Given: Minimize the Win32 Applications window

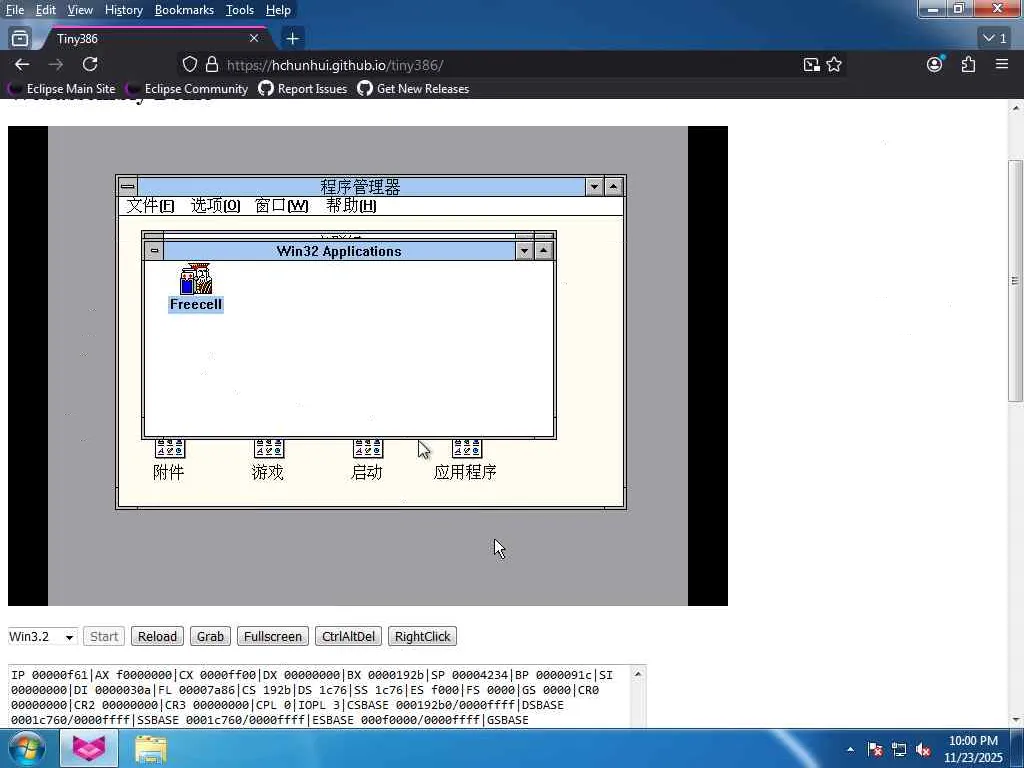Looking at the screenshot, I should pos(524,251).
